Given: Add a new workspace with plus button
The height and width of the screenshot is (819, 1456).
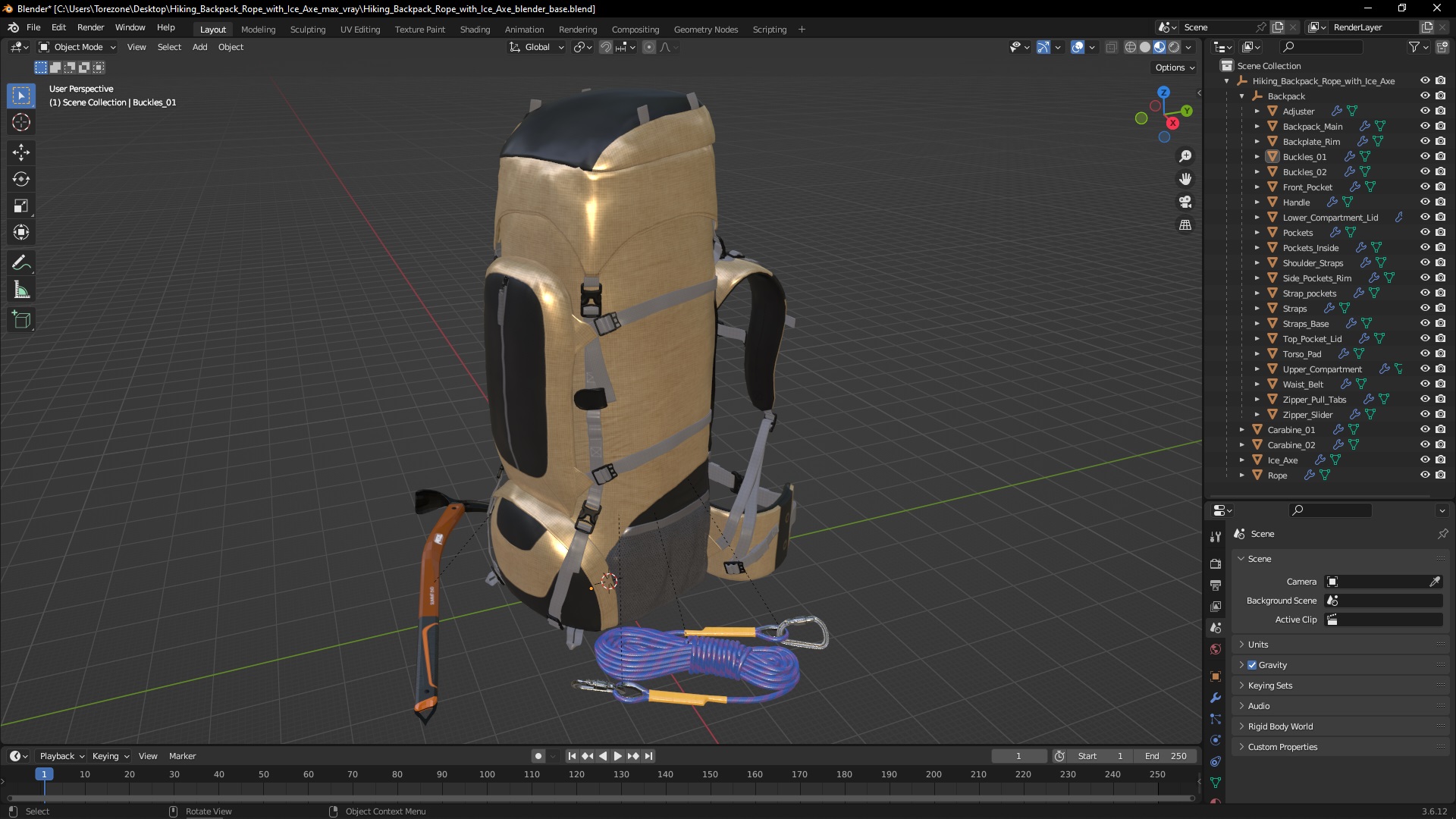Looking at the screenshot, I should coord(802,30).
